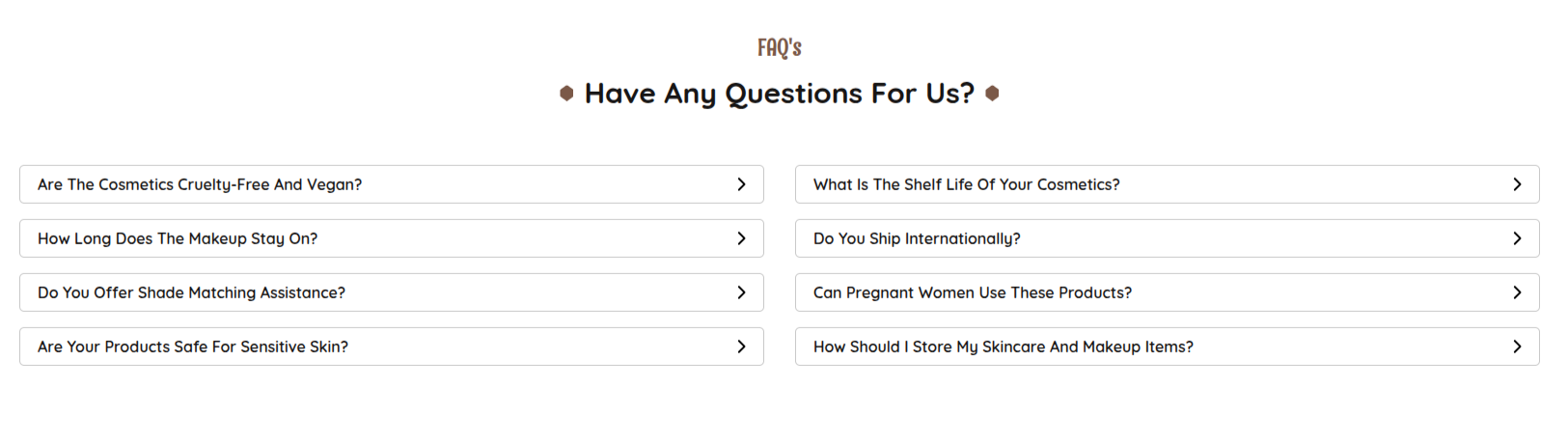Viewport: 1568px width, 445px height.
Task: Click chevron beside Shade Matching Assistance question
Action: click(741, 292)
